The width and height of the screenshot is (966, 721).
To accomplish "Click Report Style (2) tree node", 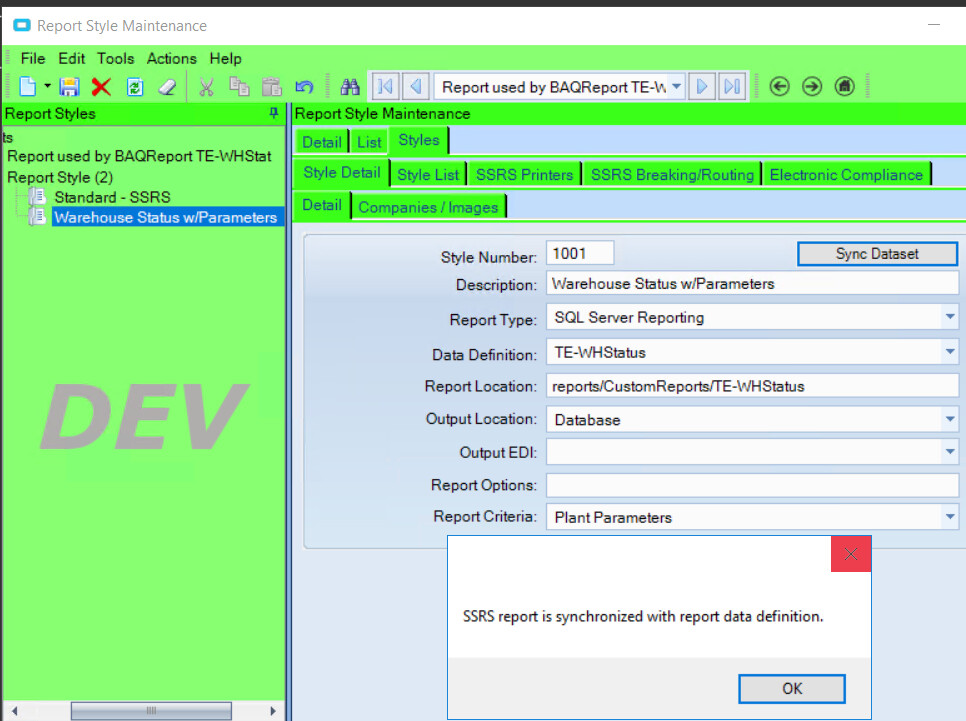I will [x=60, y=177].
